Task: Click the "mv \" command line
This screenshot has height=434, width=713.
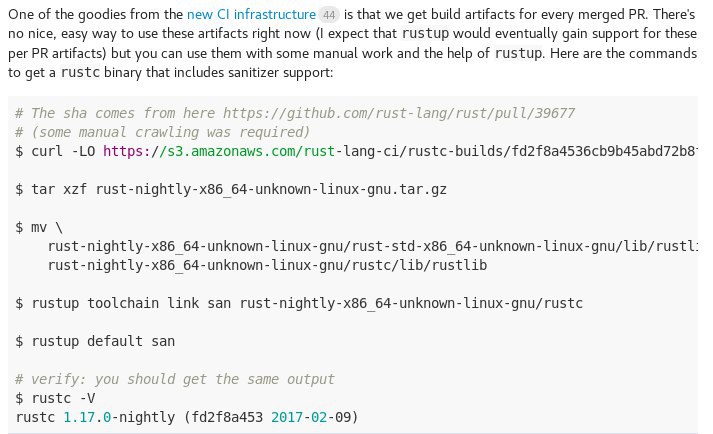Action: pos(39,227)
